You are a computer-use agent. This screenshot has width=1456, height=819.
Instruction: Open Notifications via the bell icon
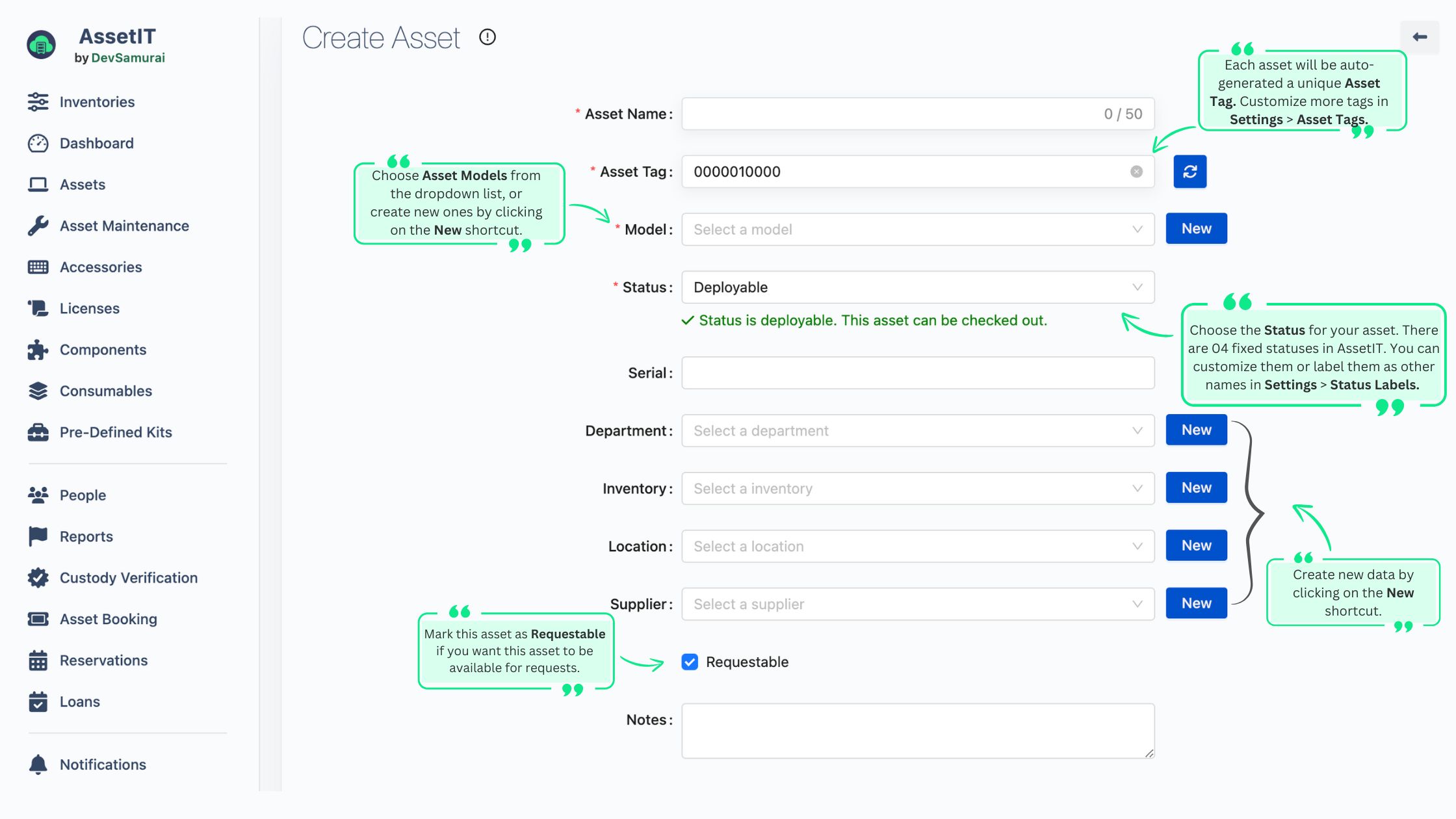tap(38, 764)
